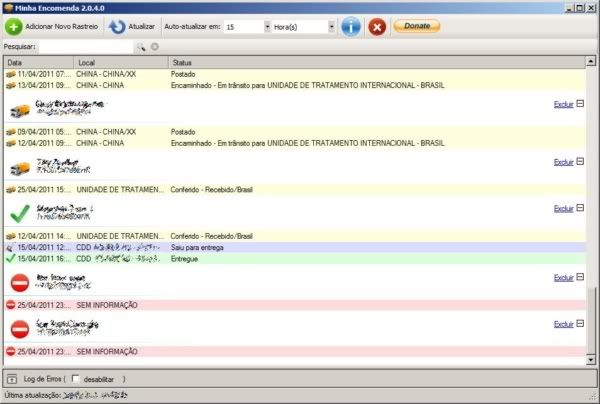Screen dimensions: 600x404
Task: Click small green check icon on Entregue row
Action: (11, 259)
